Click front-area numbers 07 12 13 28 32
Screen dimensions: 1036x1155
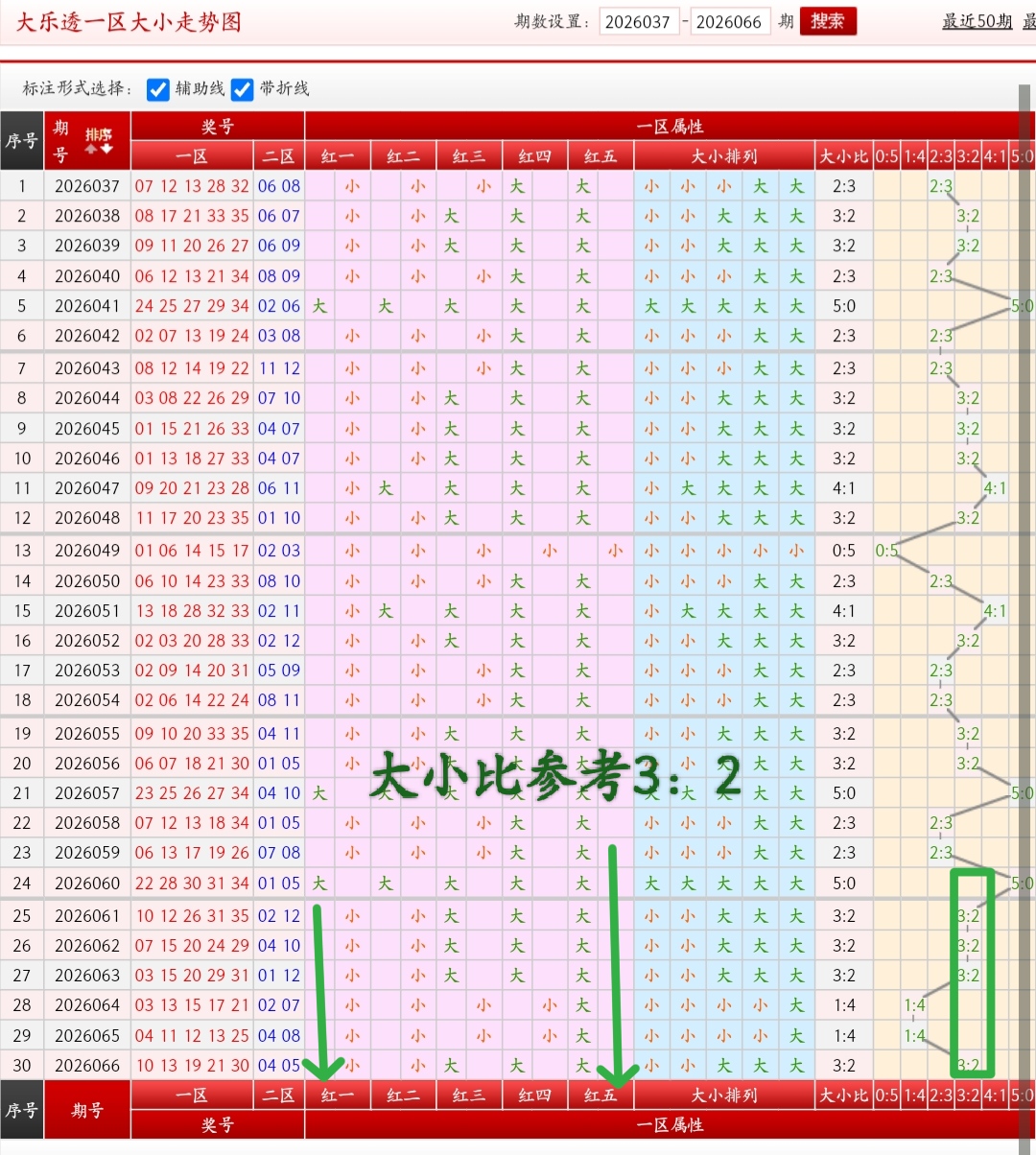(x=192, y=186)
